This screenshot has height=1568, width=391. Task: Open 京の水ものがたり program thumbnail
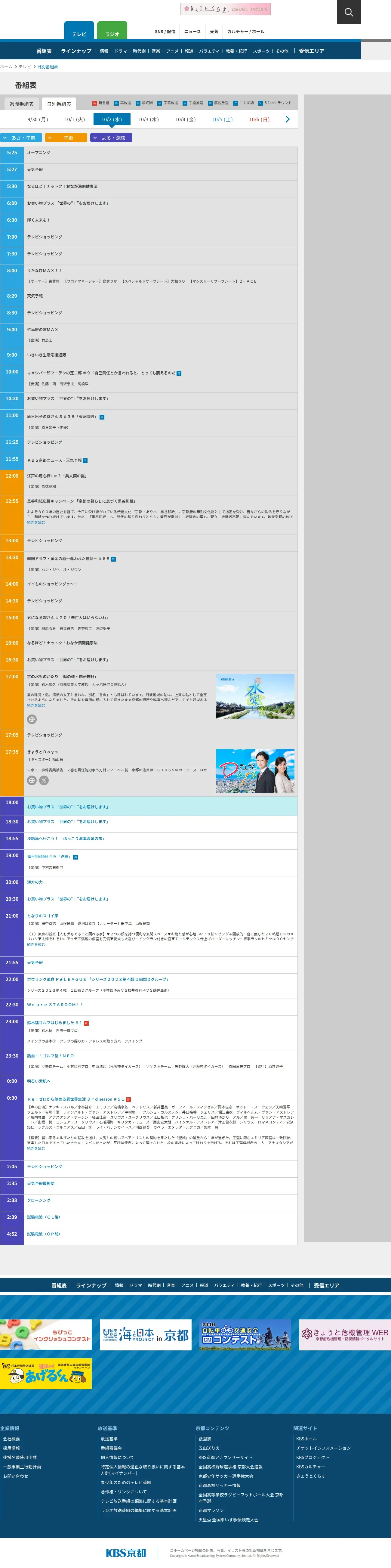point(255,696)
